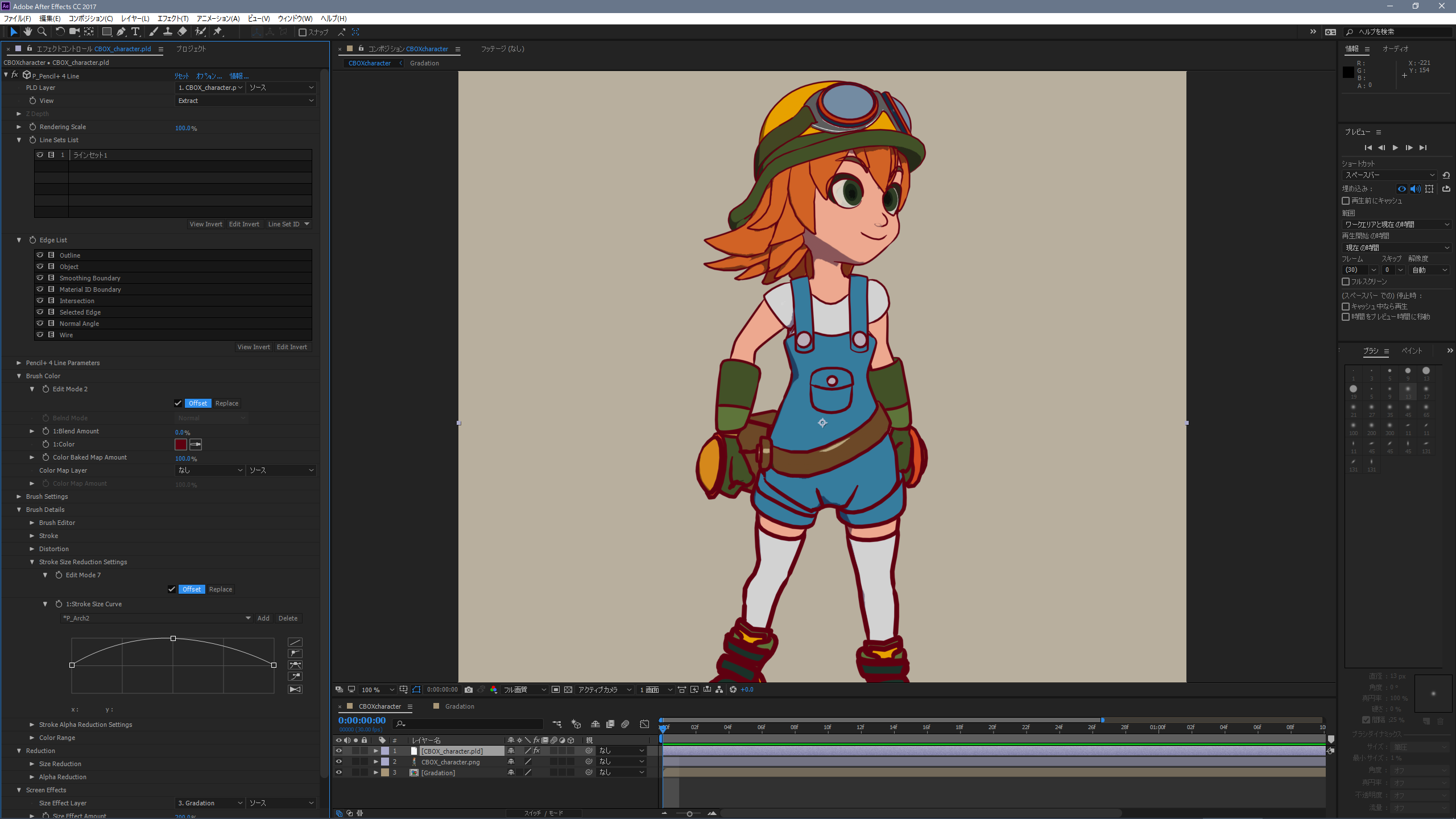The height and width of the screenshot is (819, 1456).
Task: Collapse the Edge List section
Action: pos(19,240)
